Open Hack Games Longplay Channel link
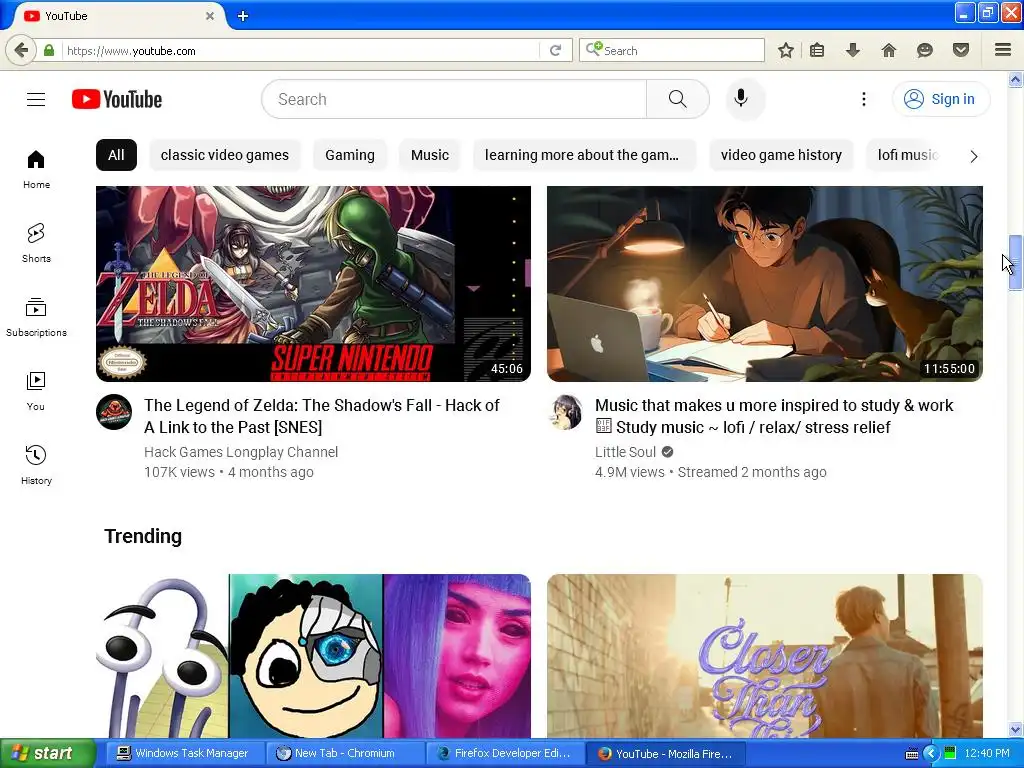The width and height of the screenshot is (1024, 768). pyautogui.click(x=241, y=452)
